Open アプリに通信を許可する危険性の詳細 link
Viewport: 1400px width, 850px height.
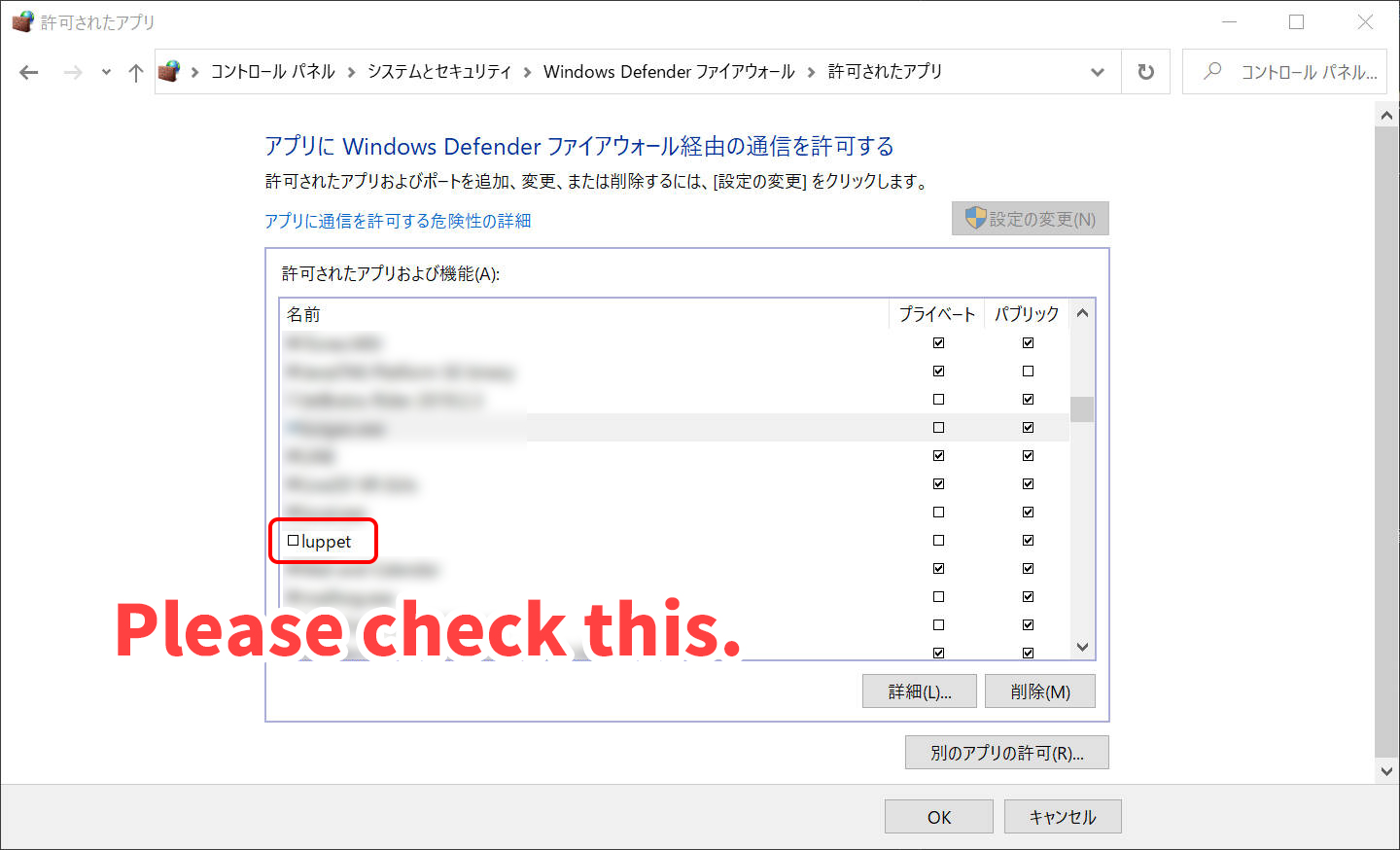(398, 221)
